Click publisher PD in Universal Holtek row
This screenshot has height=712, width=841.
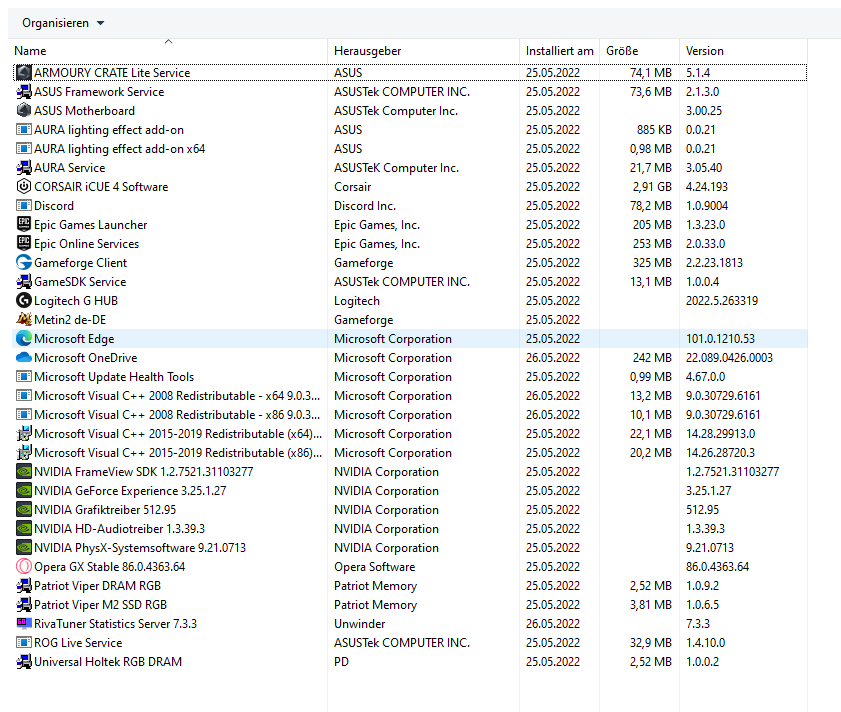[341, 662]
